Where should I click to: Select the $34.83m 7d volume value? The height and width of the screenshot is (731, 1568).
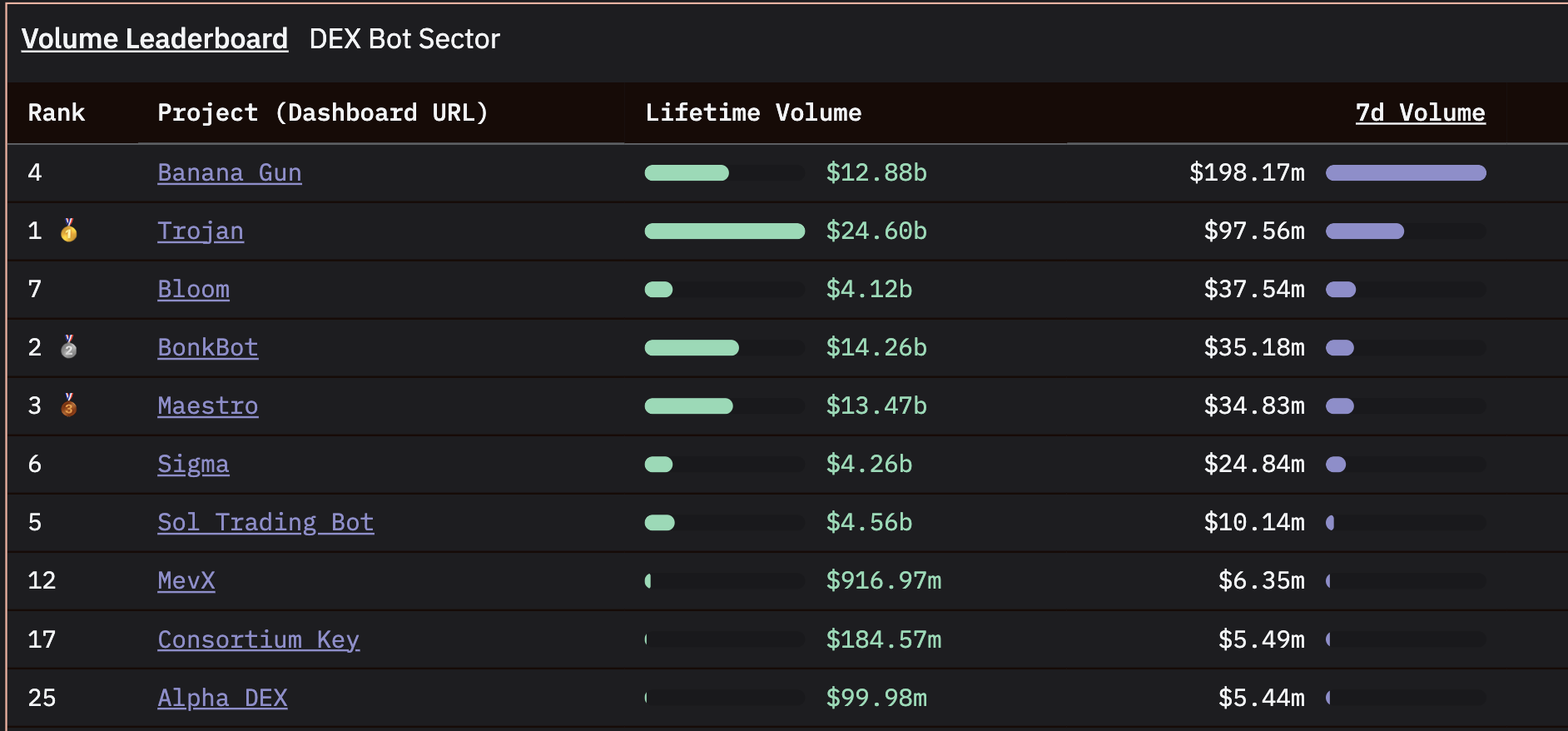click(1254, 405)
